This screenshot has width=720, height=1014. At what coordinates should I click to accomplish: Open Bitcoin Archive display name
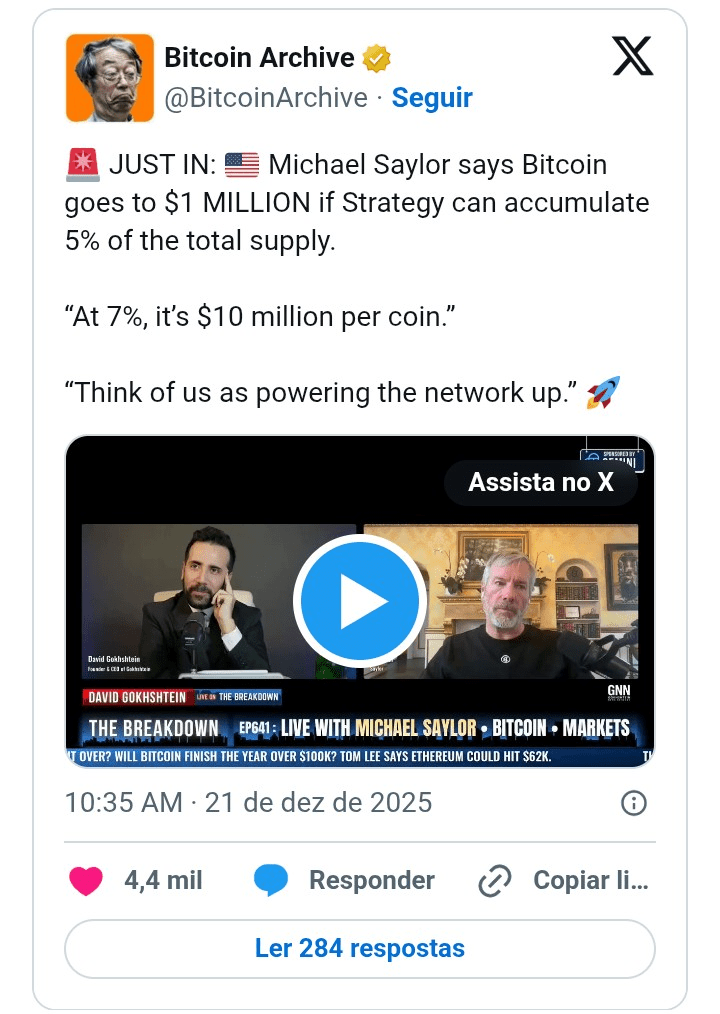259,58
